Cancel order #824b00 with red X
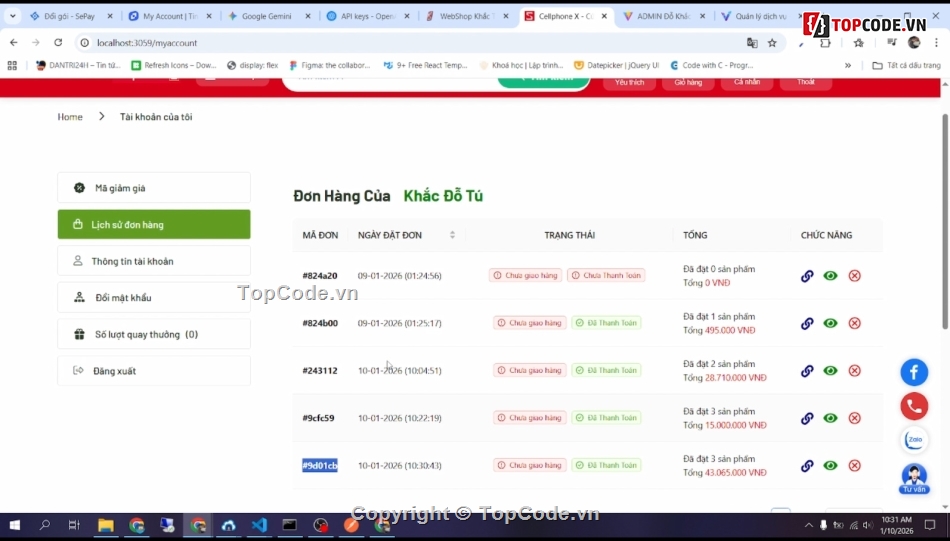 (x=854, y=323)
